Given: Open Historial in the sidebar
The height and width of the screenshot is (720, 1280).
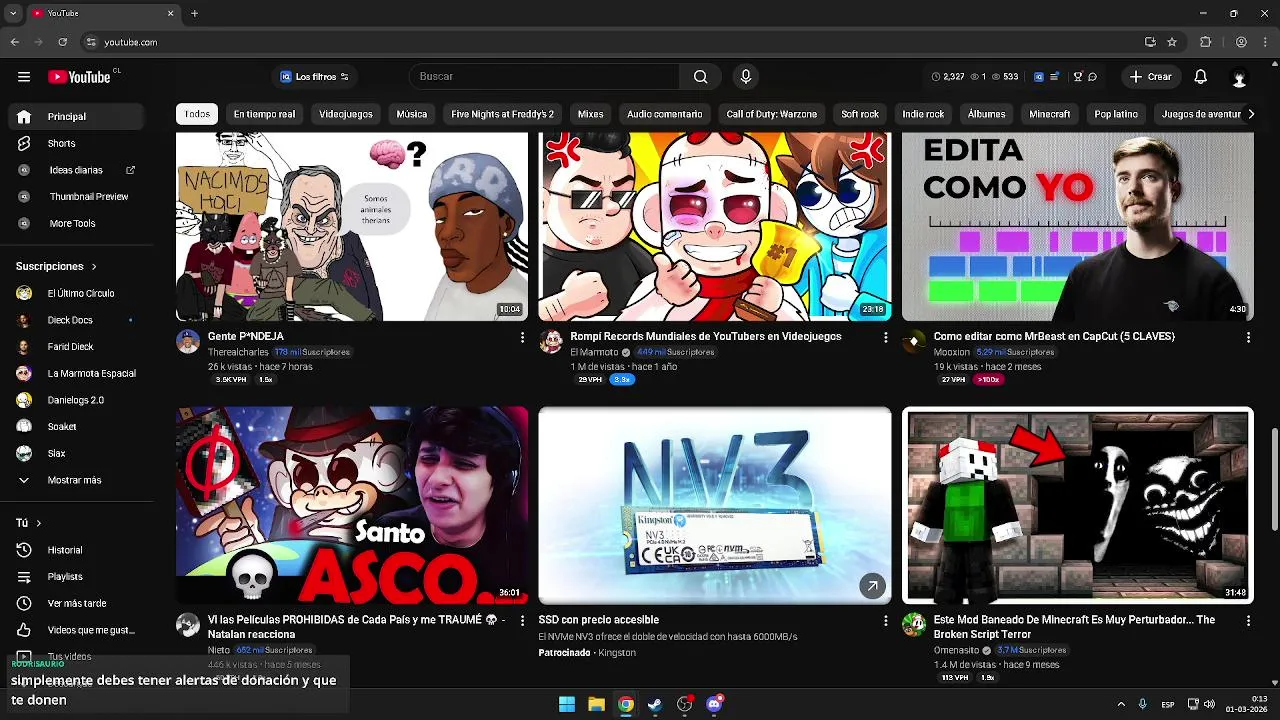Looking at the screenshot, I should (x=75, y=550).
